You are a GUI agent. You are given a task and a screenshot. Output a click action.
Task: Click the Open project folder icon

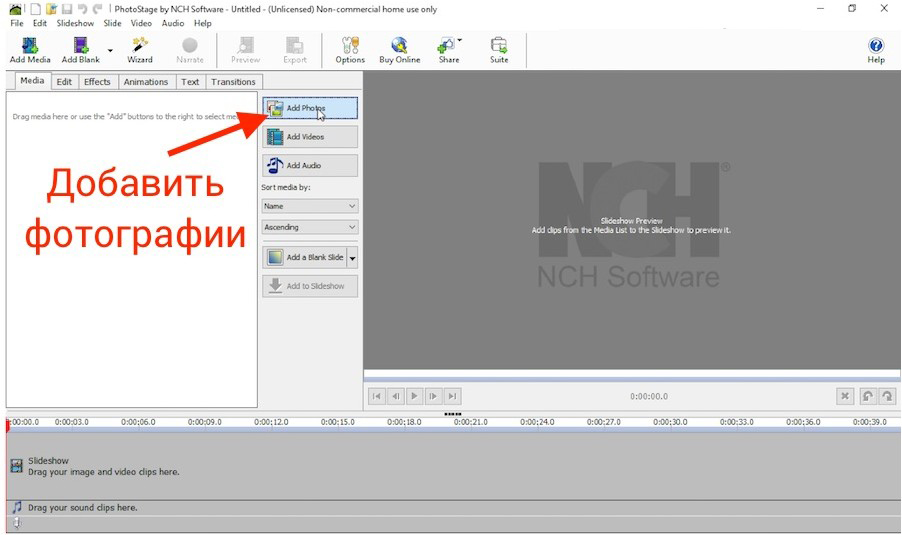pyautogui.click(x=51, y=9)
